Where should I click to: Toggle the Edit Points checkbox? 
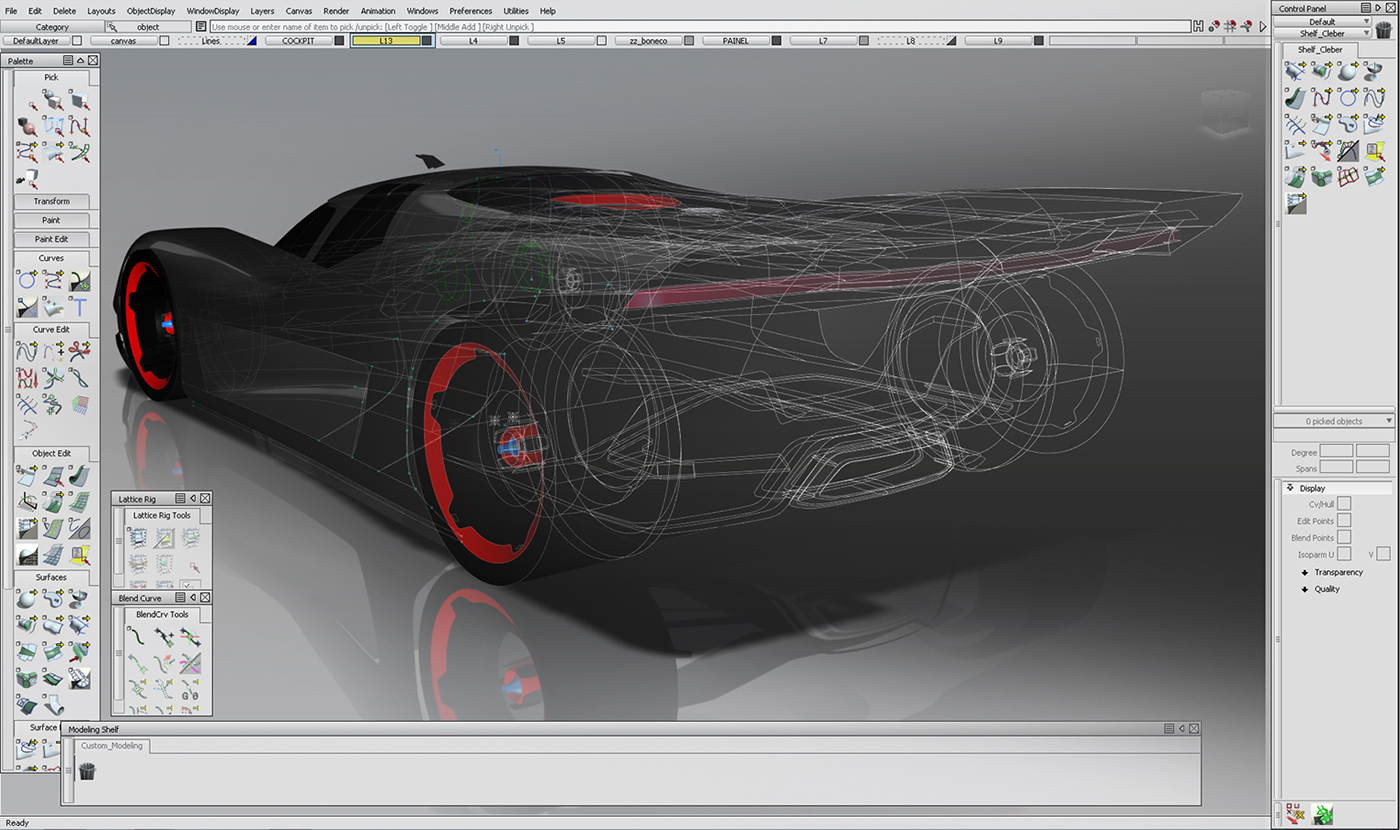click(1344, 521)
